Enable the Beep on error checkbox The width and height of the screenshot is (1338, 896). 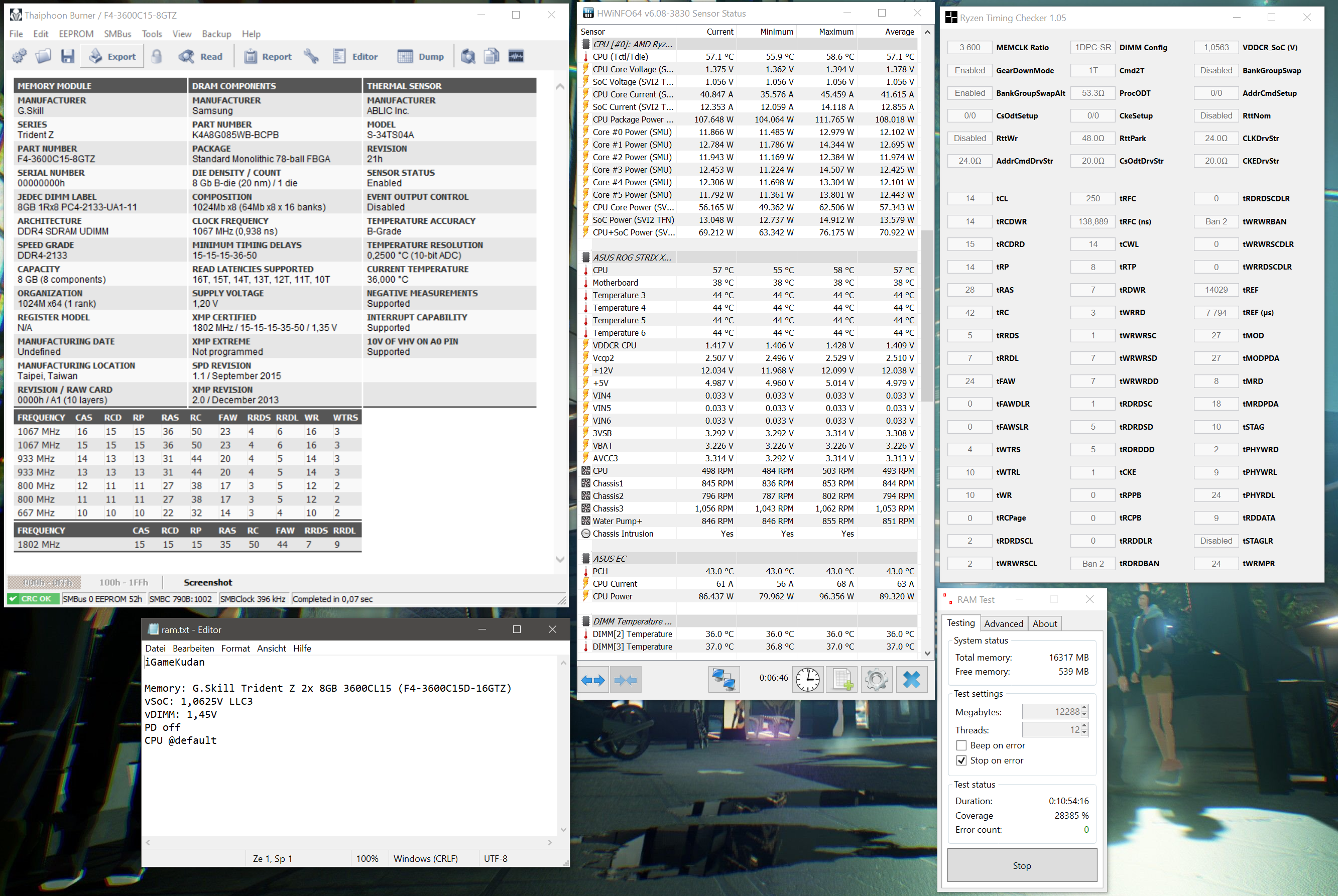click(x=961, y=746)
